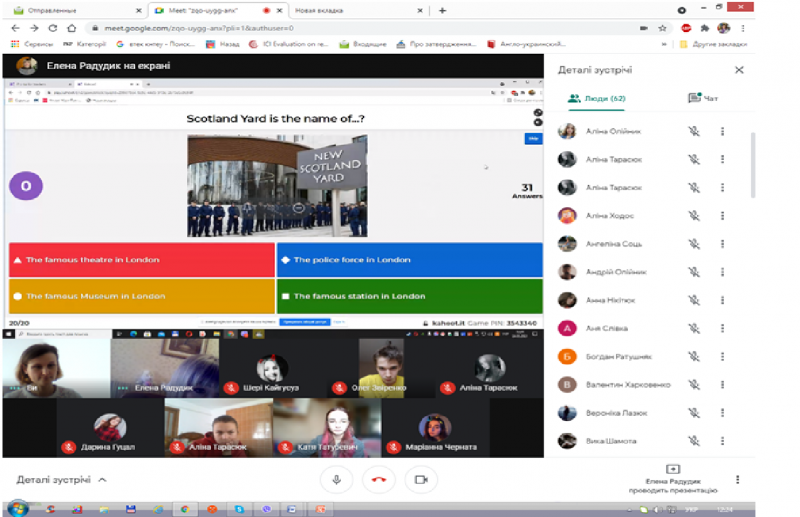800x517 pixels.
Task: Open the extensions puzzle icon
Action: point(705,28)
